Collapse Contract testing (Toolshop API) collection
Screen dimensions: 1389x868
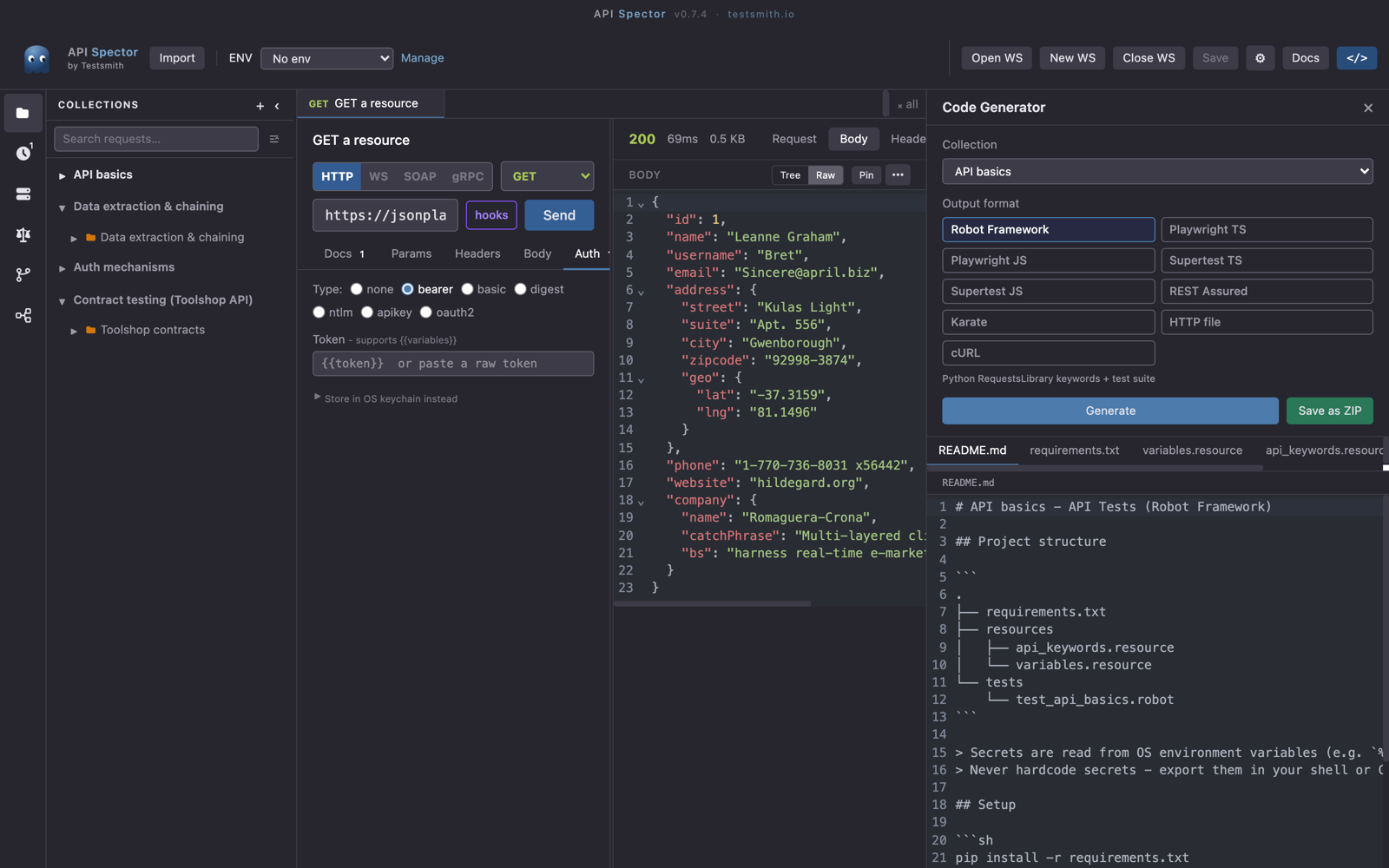[63, 301]
